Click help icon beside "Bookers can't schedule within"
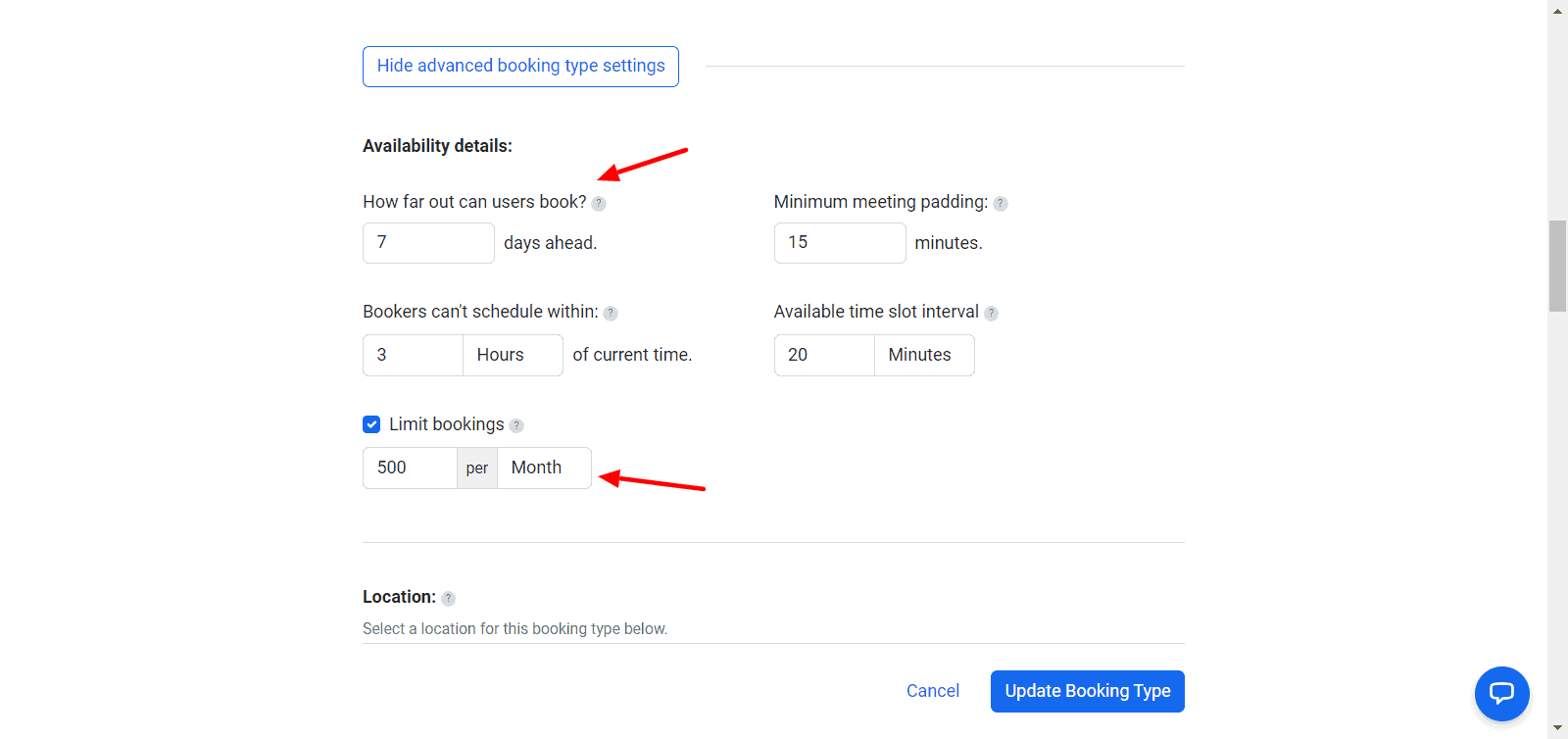 click(x=611, y=314)
